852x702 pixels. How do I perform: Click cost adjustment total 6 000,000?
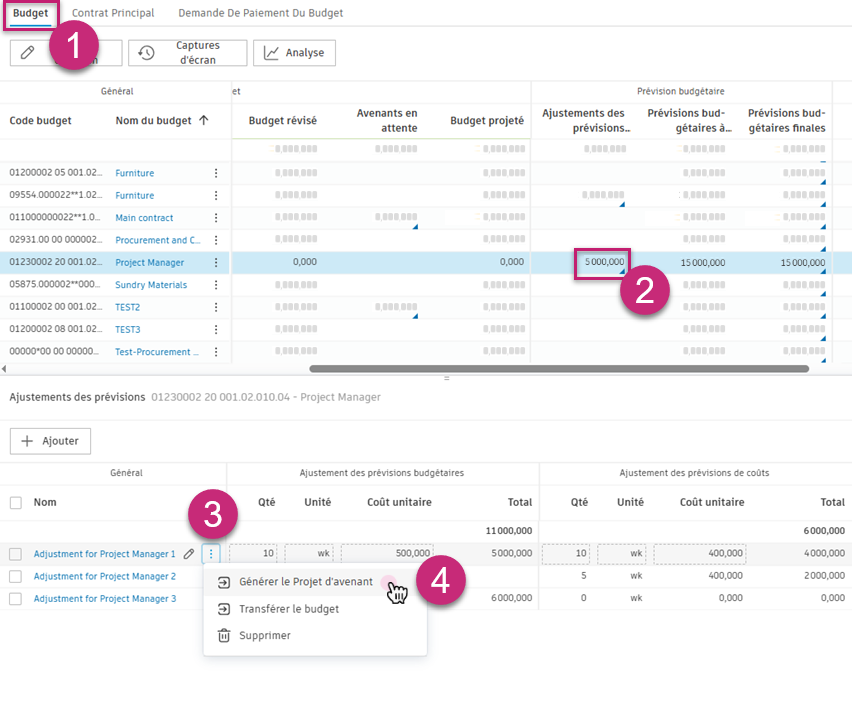(x=824, y=531)
